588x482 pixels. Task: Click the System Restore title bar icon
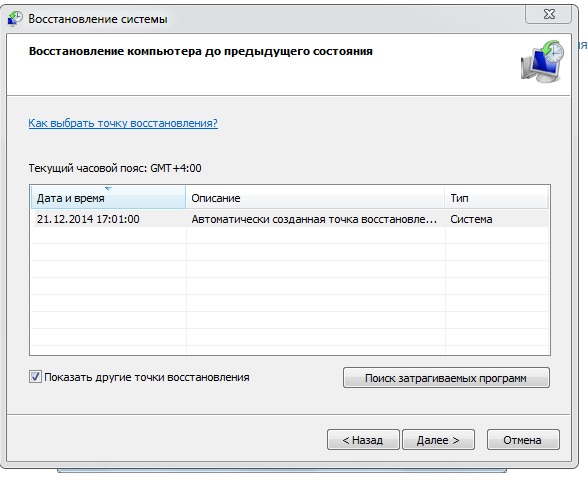pyautogui.click(x=15, y=19)
